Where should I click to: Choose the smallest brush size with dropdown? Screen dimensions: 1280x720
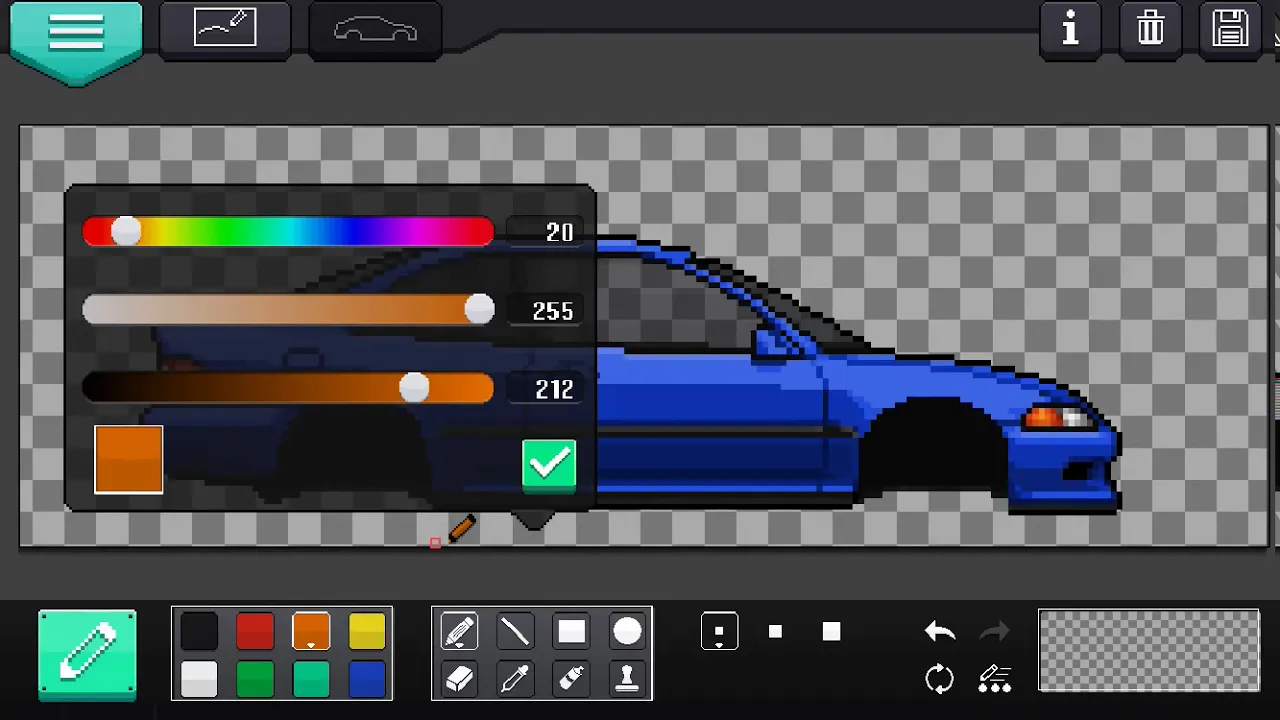pos(719,632)
